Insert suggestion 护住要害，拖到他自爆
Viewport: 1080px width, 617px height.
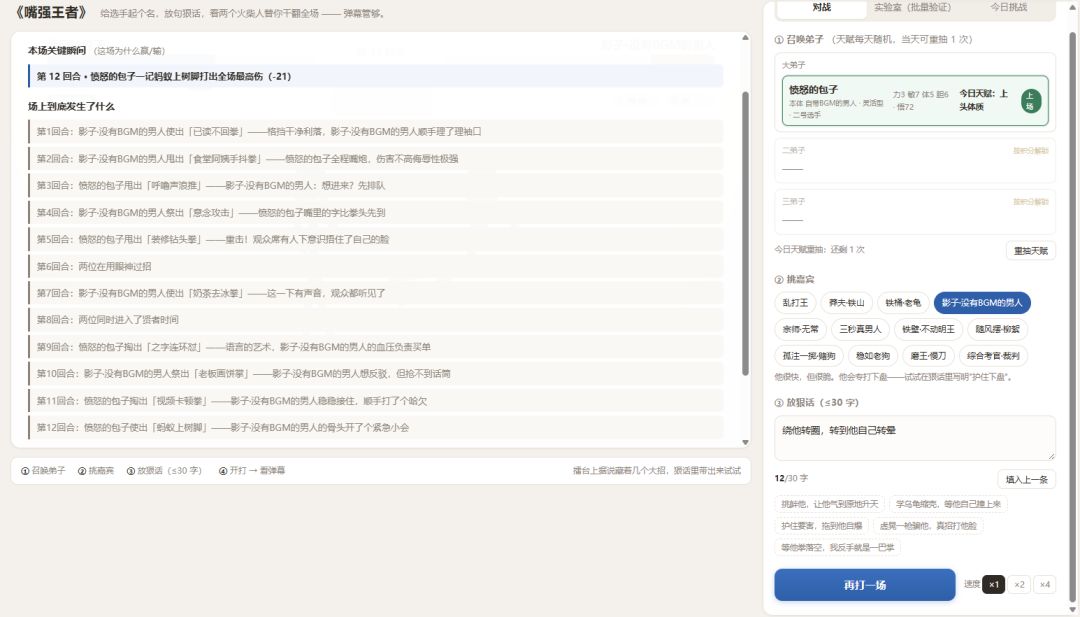point(821,525)
